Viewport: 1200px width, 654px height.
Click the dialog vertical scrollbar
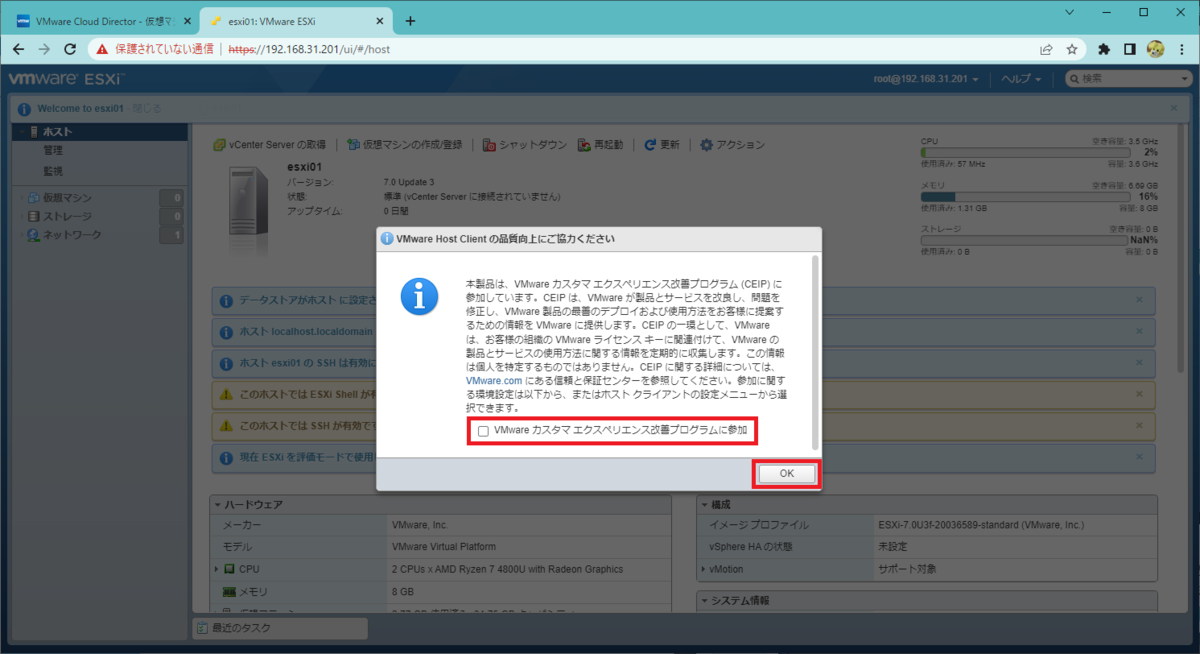(x=816, y=350)
